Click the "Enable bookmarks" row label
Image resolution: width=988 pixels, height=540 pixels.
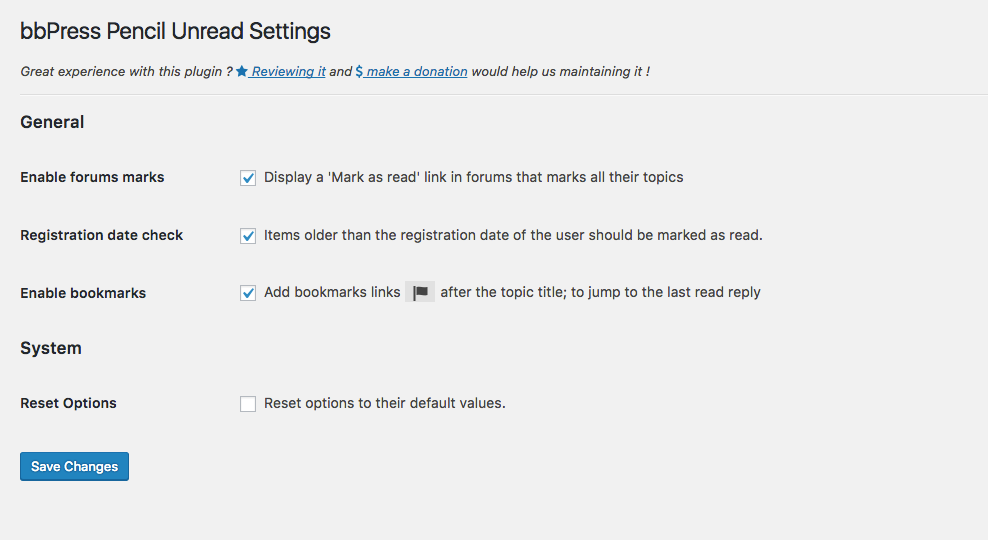coord(83,293)
